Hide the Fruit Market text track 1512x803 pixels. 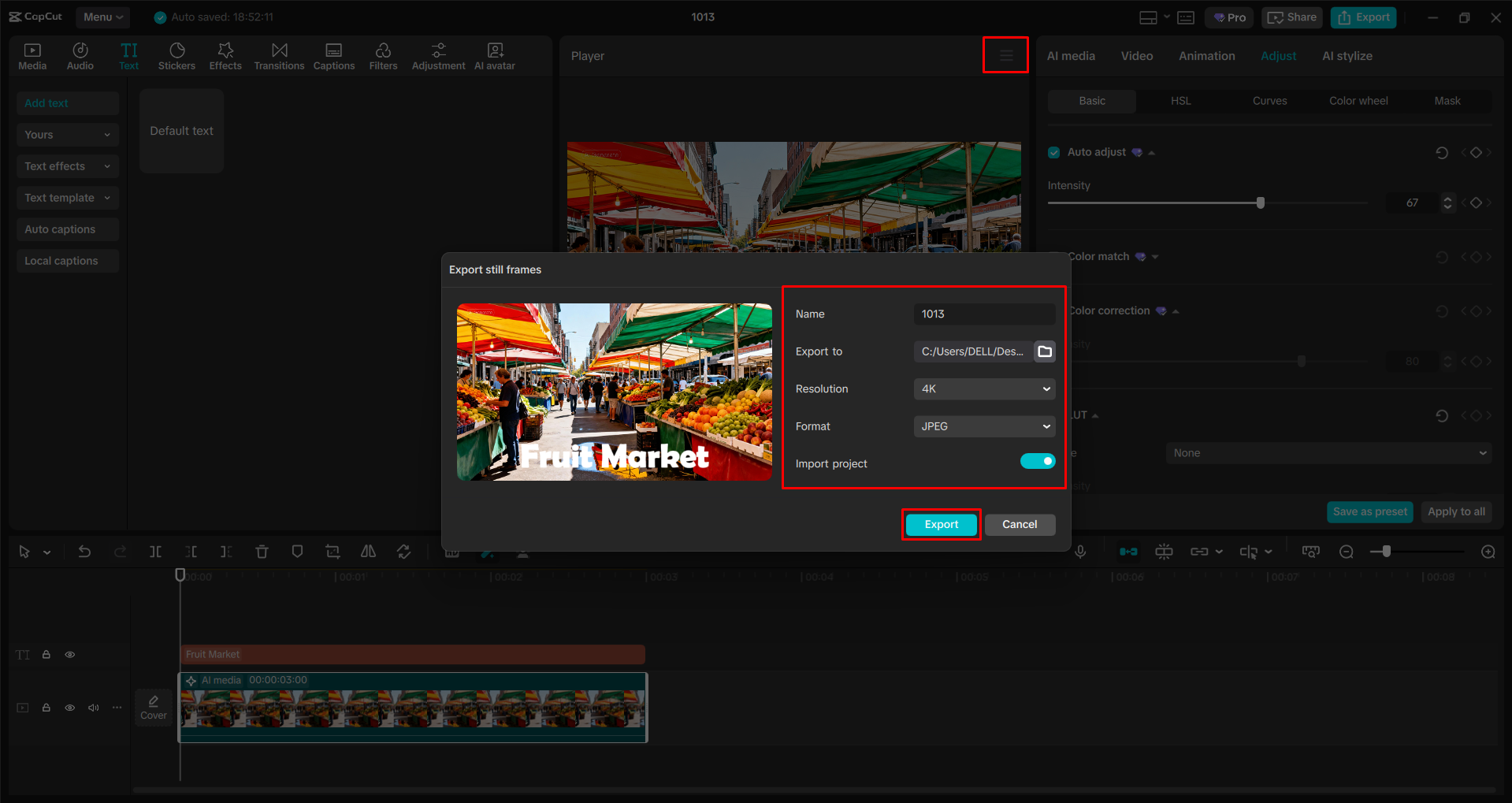coord(69,654)
